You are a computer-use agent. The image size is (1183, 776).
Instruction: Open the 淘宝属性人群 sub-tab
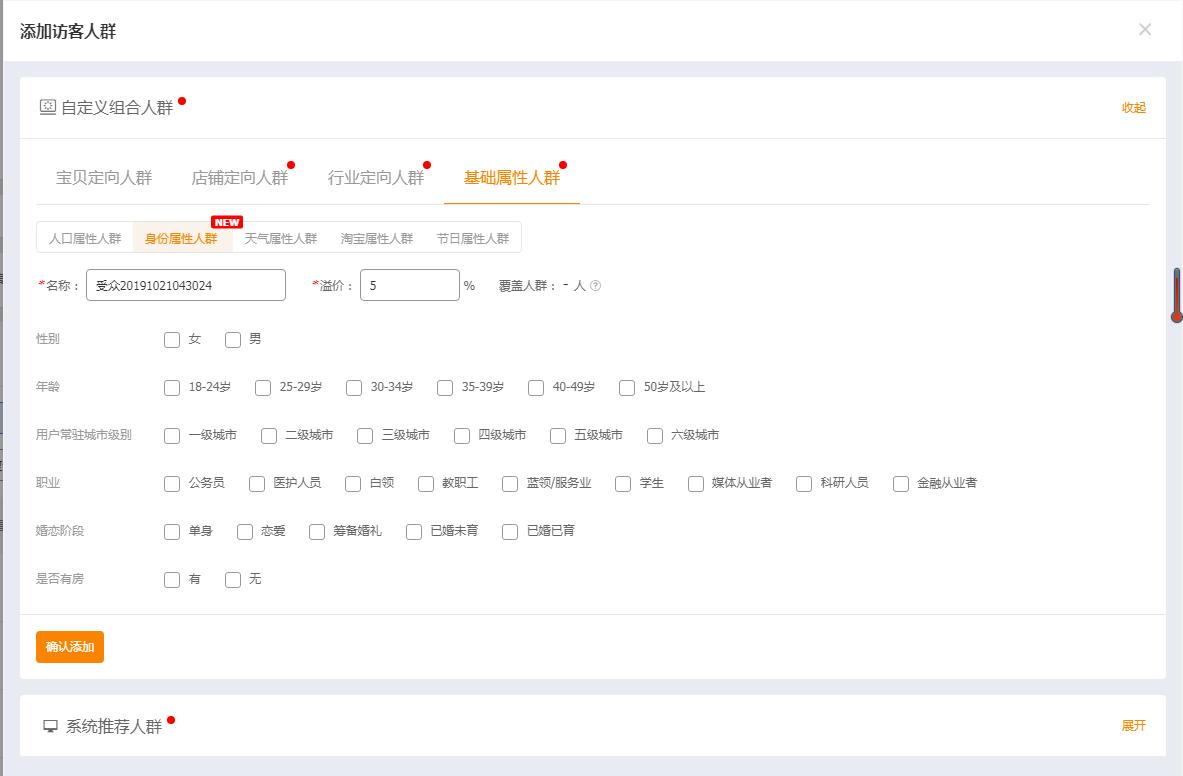point(375,238)
